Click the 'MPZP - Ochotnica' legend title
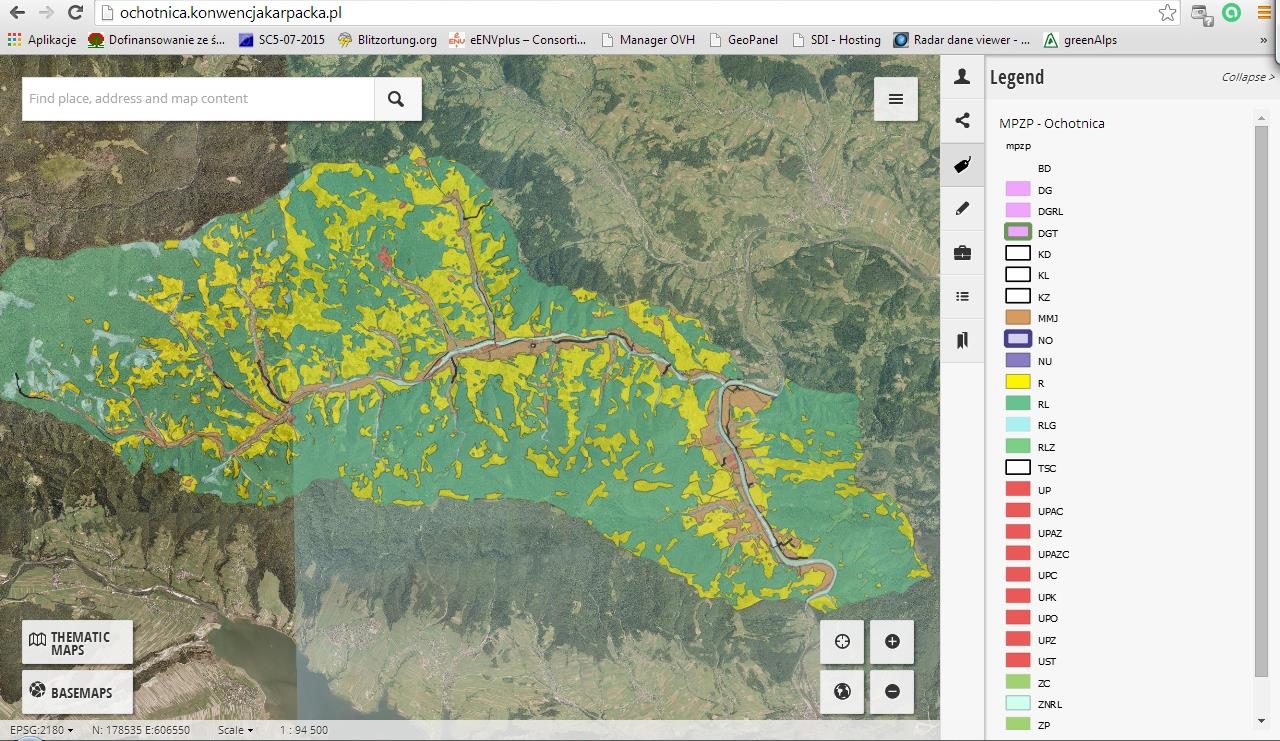Viewport: 1280px width, 741px height. click(x=1052, y=123)
